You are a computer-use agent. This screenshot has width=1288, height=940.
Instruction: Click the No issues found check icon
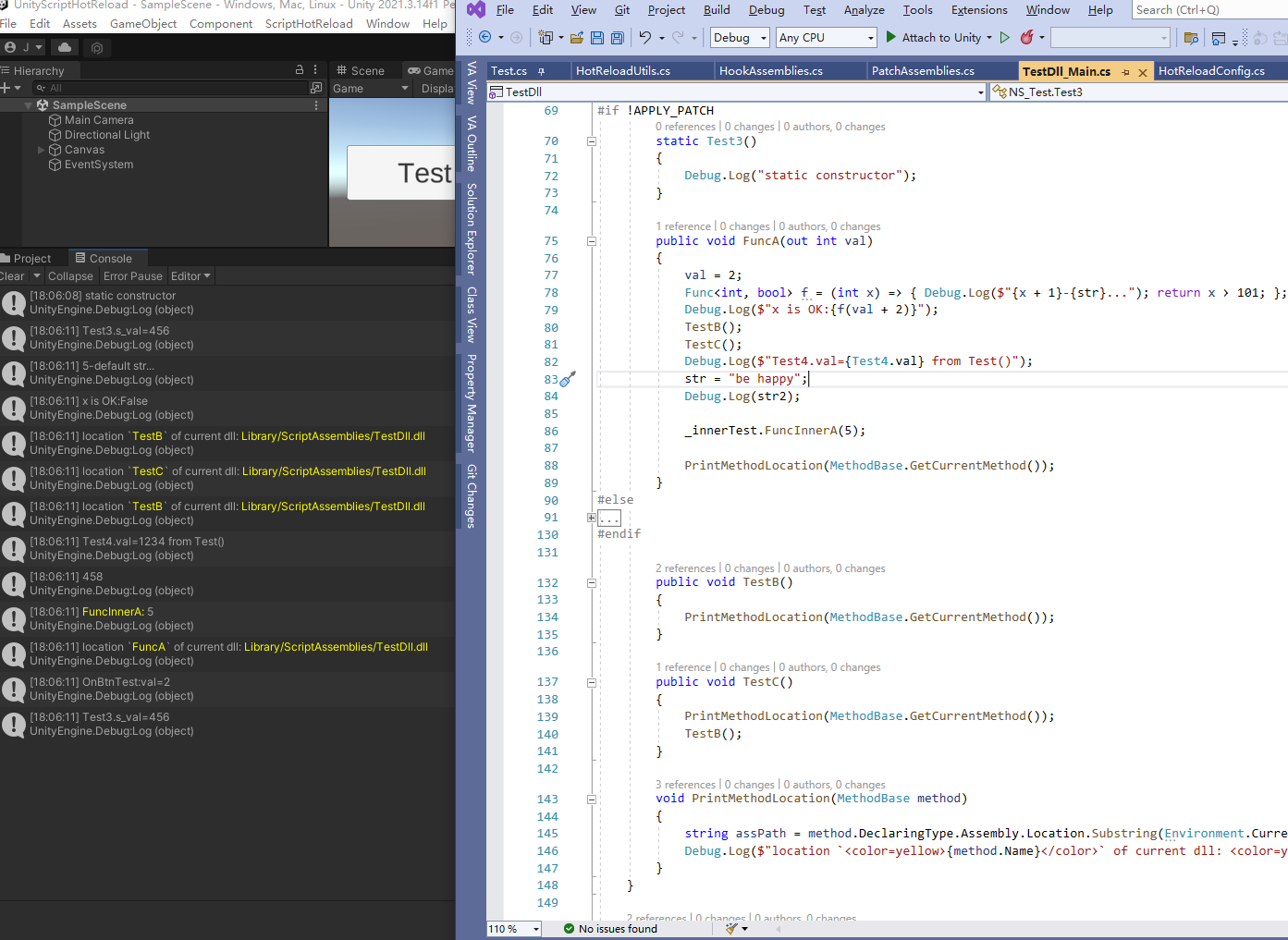tap(570, 929)
